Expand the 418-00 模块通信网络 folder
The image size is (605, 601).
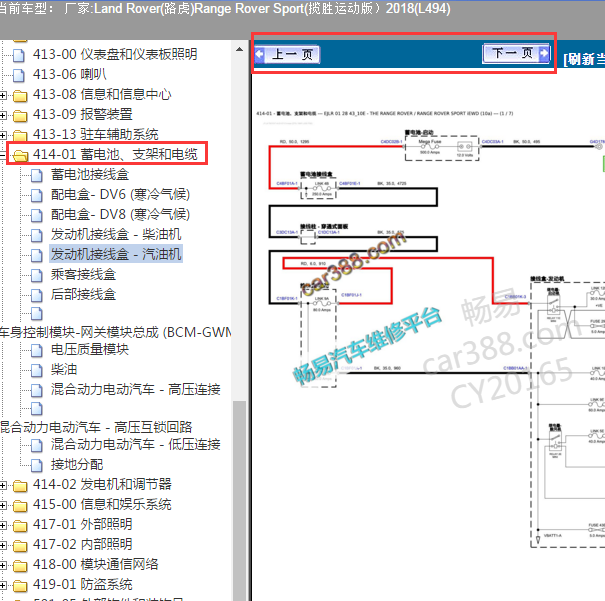click(x=3, y=566)
